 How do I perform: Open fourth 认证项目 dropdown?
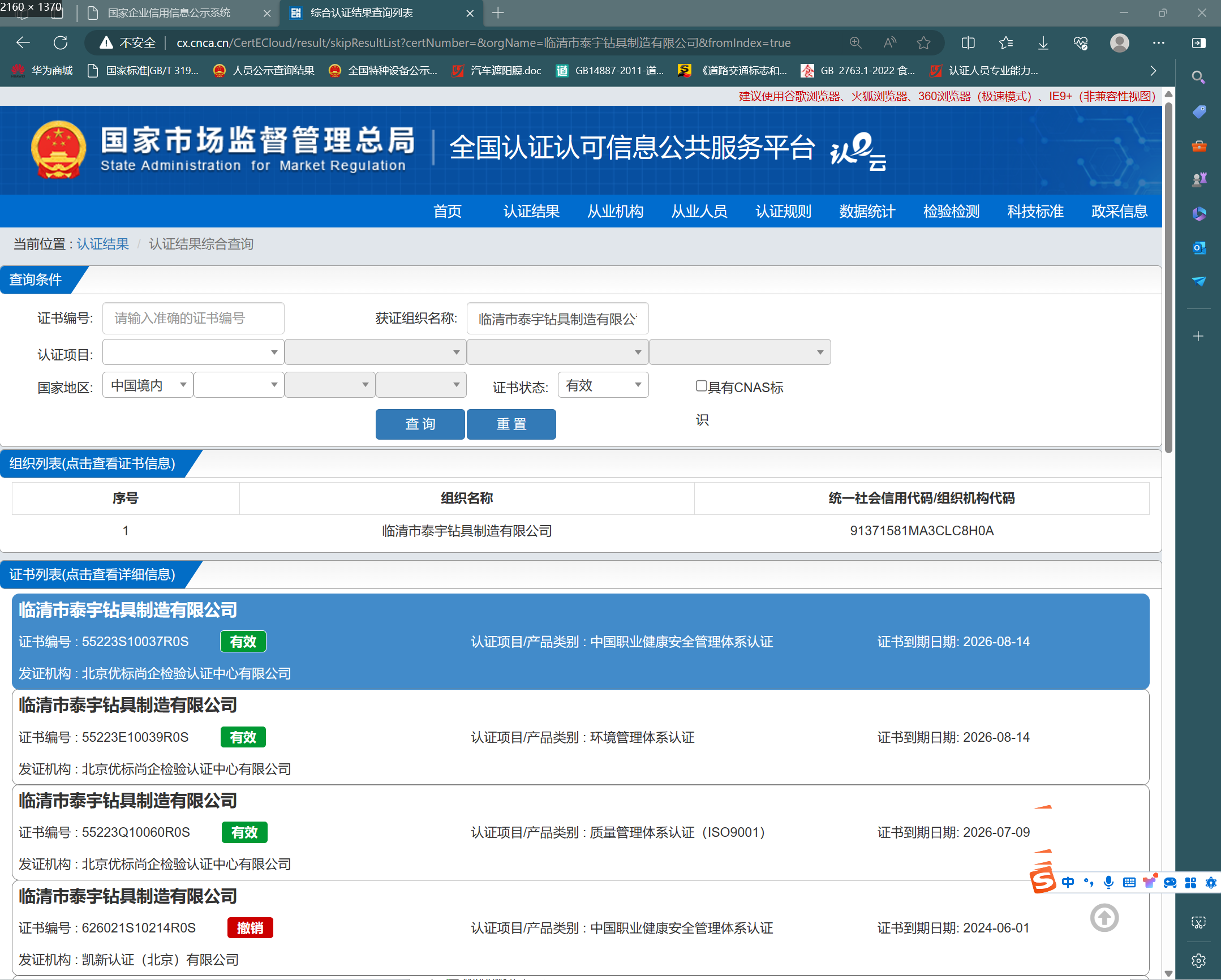point(740,353)
